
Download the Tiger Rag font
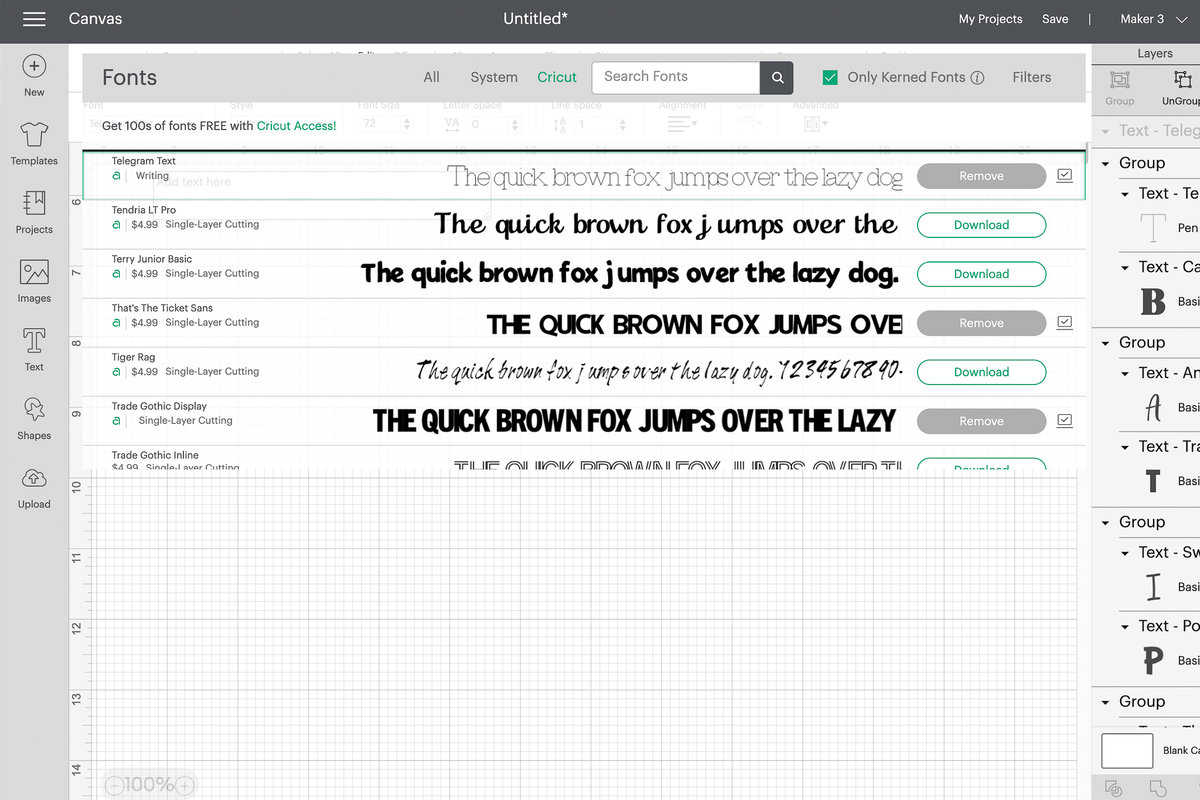981,372
